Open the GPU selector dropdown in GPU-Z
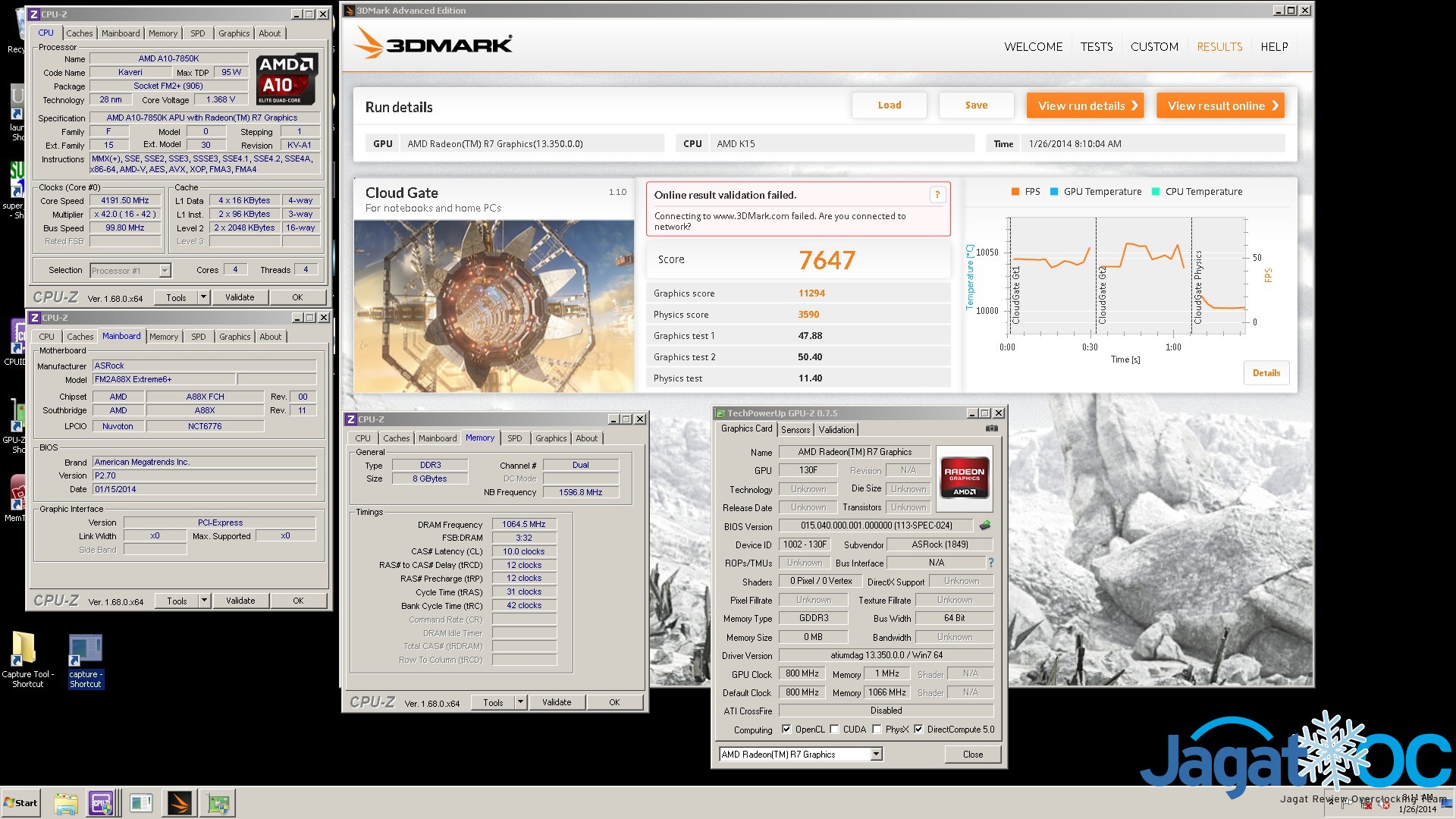The image size is (1456, 819). tap(877, 755)
